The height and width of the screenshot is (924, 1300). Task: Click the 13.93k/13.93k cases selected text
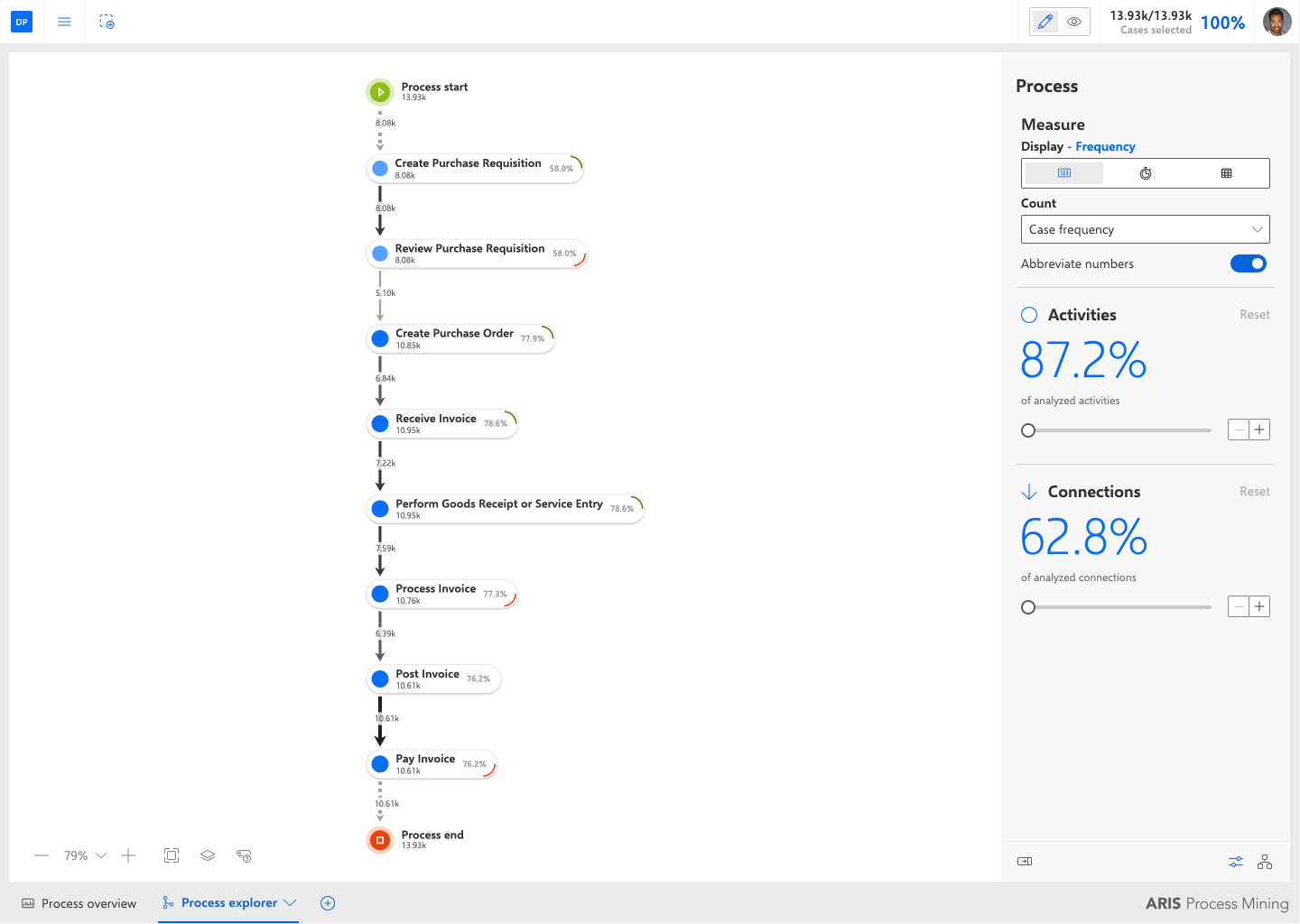click(1150, 15)
